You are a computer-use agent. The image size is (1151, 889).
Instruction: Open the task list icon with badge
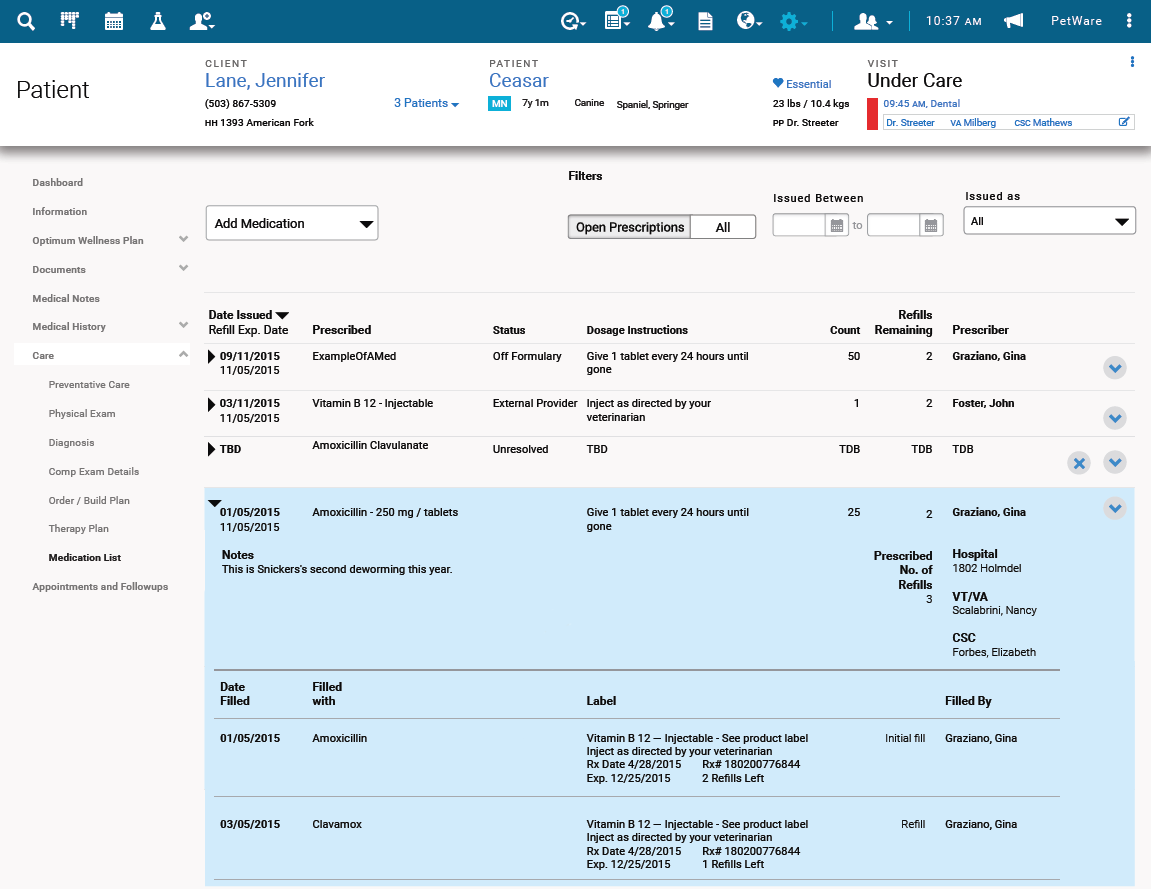pos(617,19)
